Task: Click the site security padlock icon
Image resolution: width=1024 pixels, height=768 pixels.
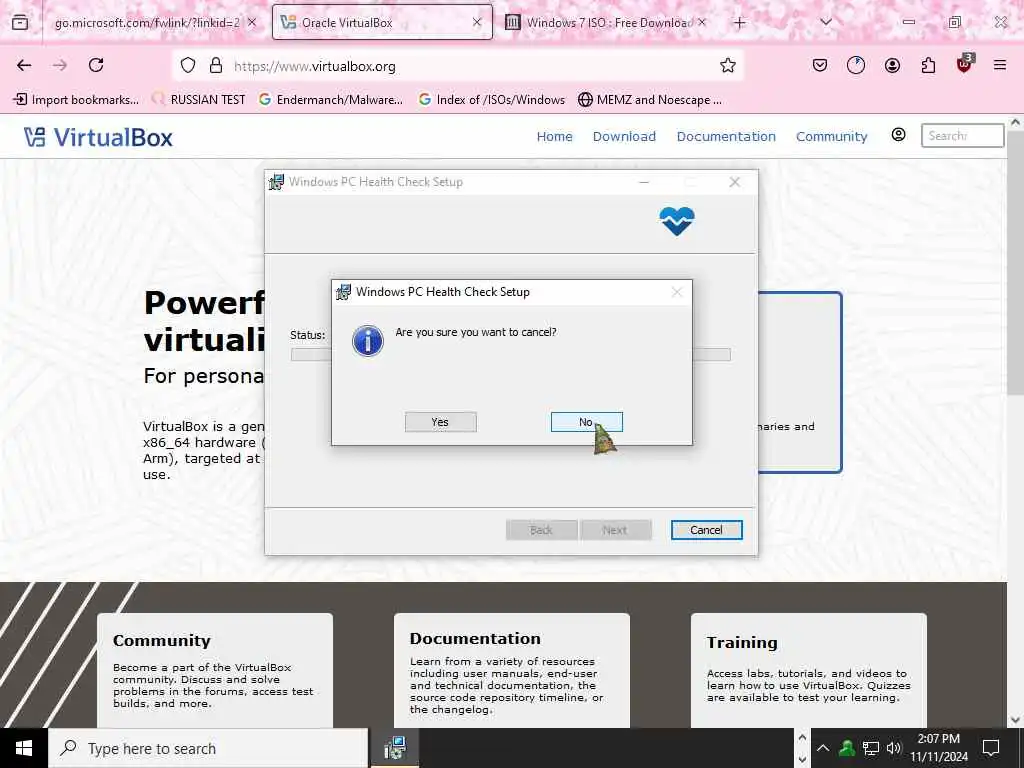Action: [x=216, y=65]
